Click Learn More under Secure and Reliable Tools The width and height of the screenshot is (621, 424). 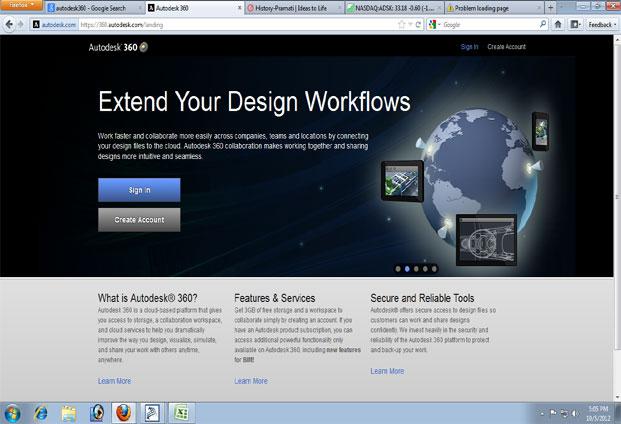[x=387, y=371]
